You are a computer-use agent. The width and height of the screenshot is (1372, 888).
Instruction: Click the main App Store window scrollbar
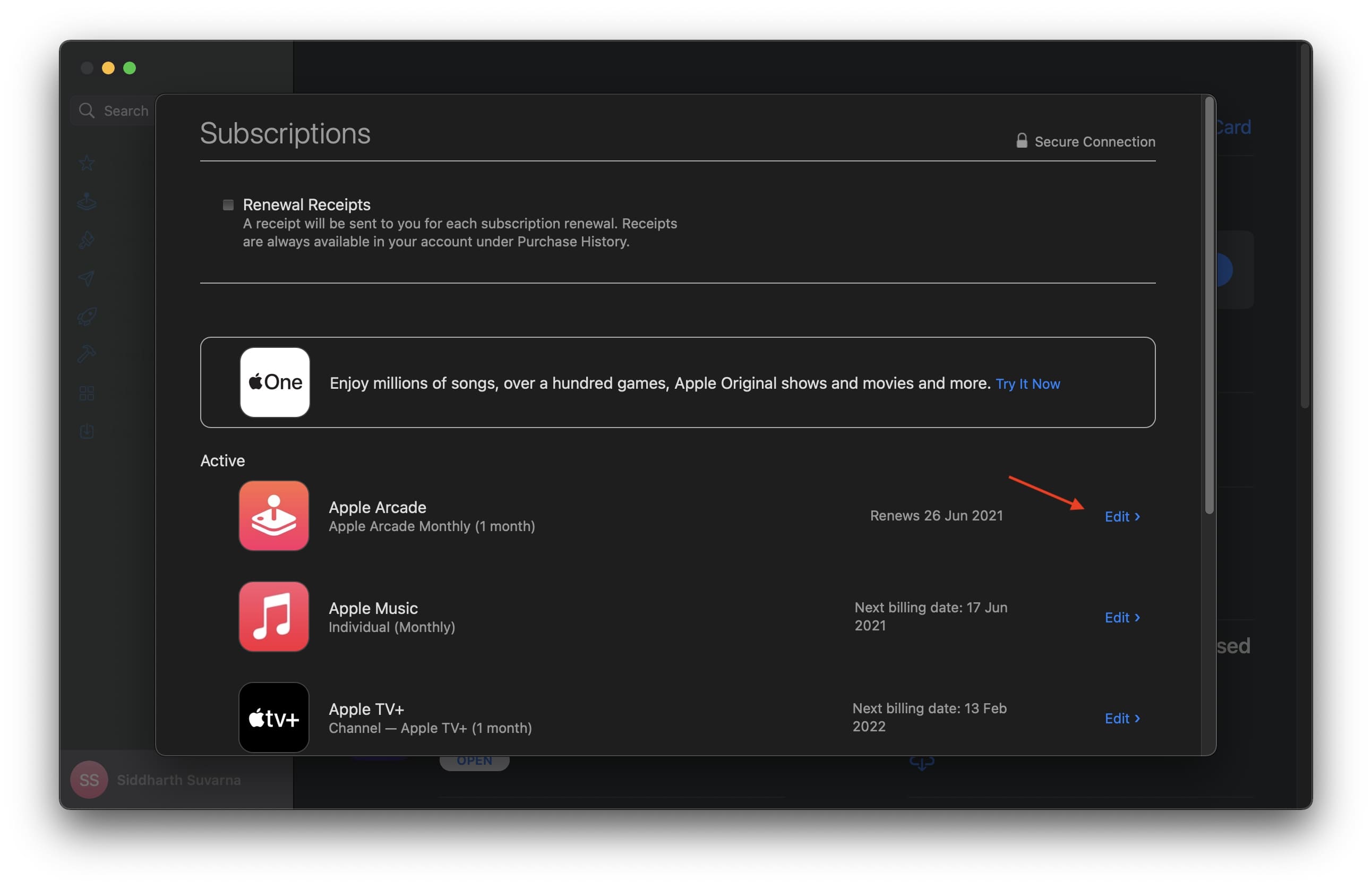coord(1306,226)
